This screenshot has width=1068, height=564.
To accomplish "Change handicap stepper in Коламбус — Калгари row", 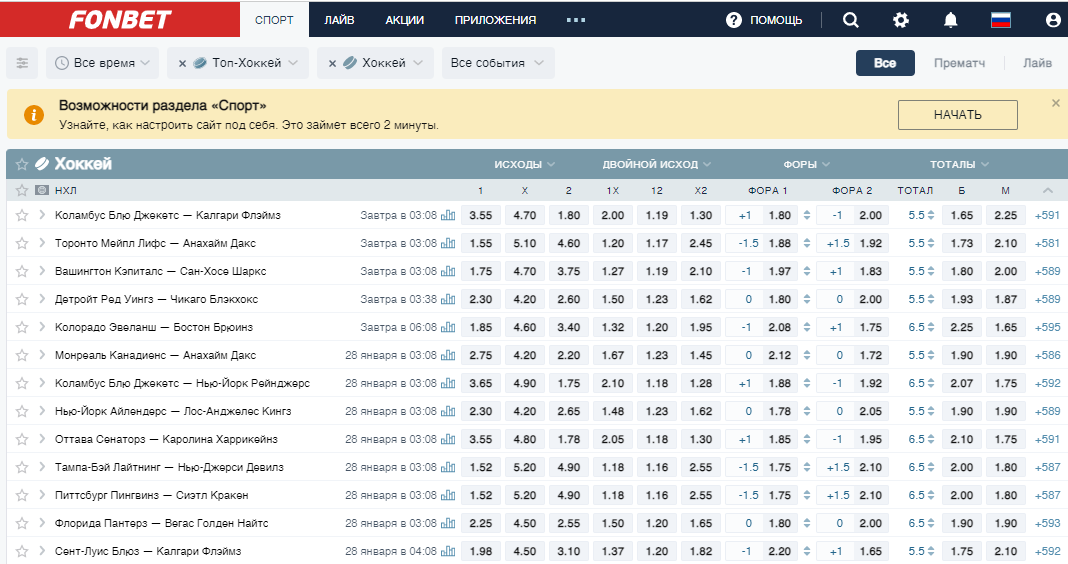I will 807,215.
